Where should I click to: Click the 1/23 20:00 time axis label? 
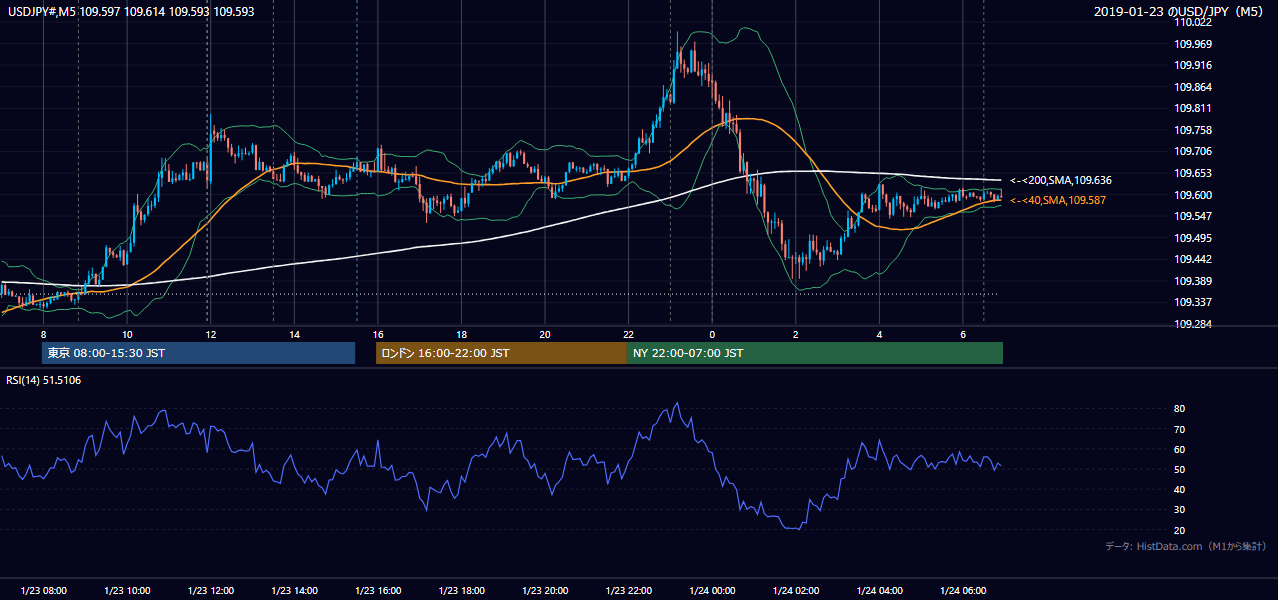coord(545,590)
